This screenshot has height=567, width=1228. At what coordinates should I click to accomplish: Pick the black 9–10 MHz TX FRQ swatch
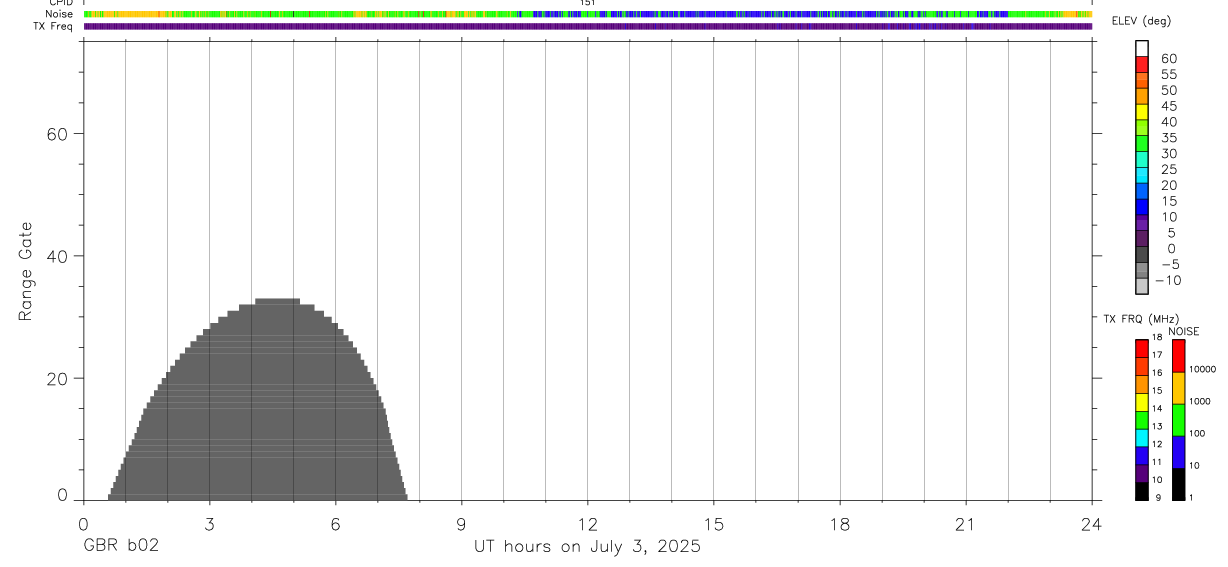coord(1142,491)
